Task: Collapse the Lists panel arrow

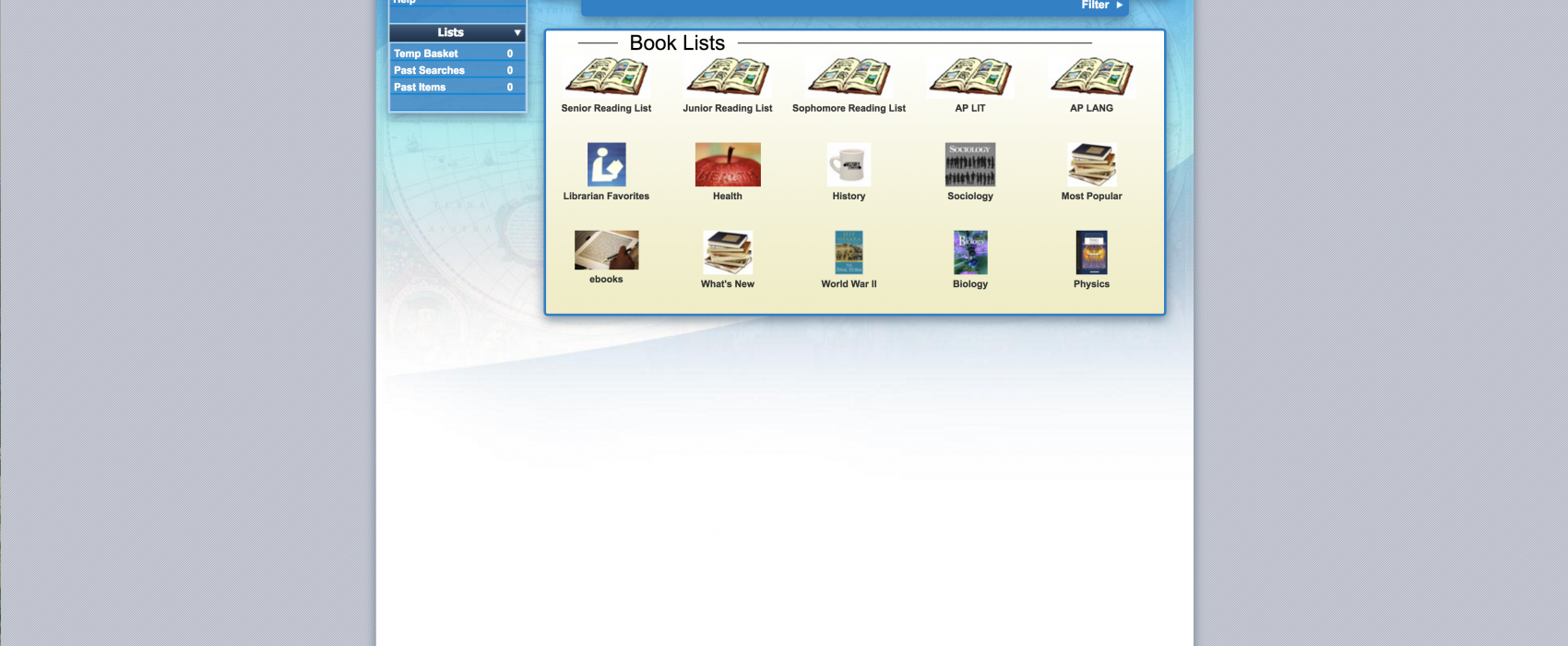Action: [x=517, y=32]
